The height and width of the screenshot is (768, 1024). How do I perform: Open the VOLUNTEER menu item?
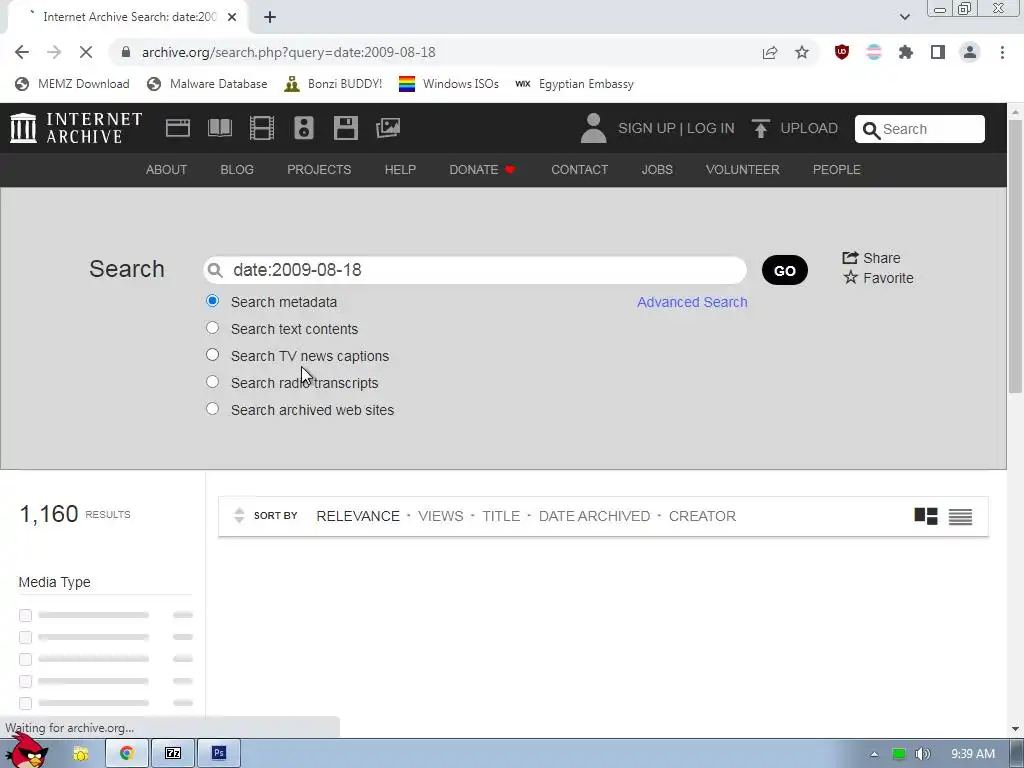coord(743,170)
